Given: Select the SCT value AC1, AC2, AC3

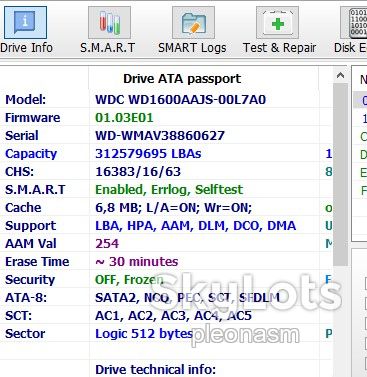Looking at the screenshot, I should pos(173,316).
